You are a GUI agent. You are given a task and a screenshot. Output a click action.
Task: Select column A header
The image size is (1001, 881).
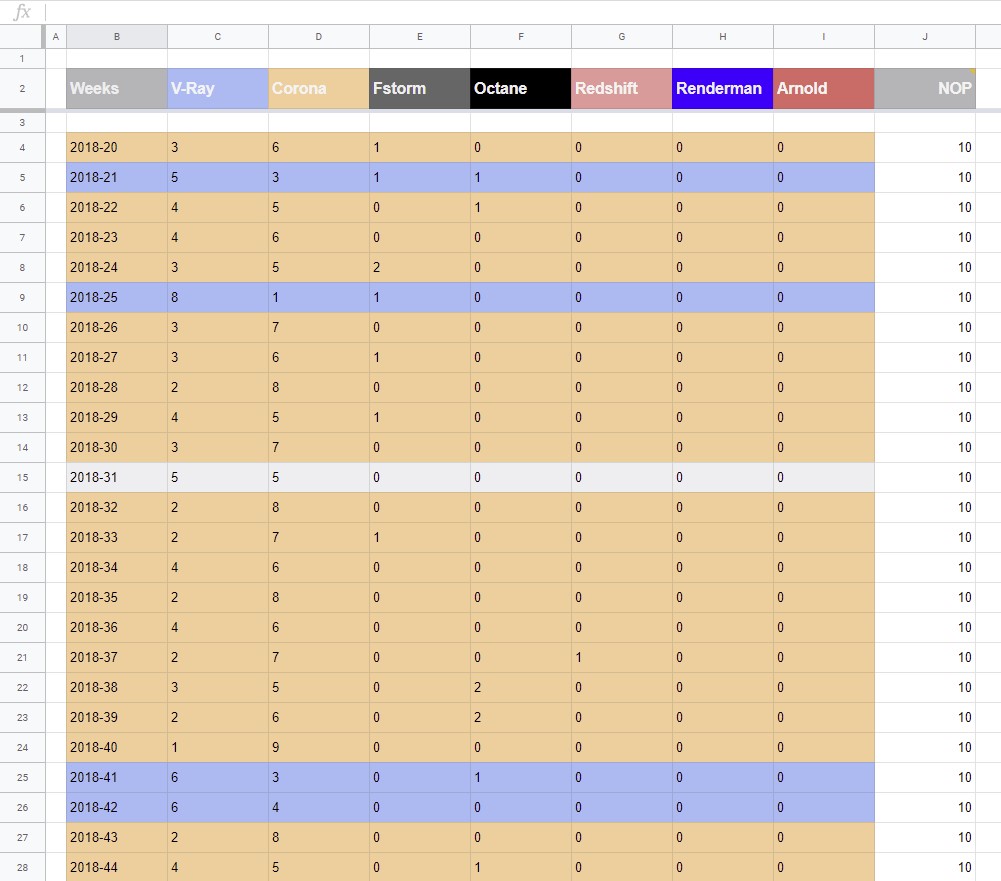point(56,37)
